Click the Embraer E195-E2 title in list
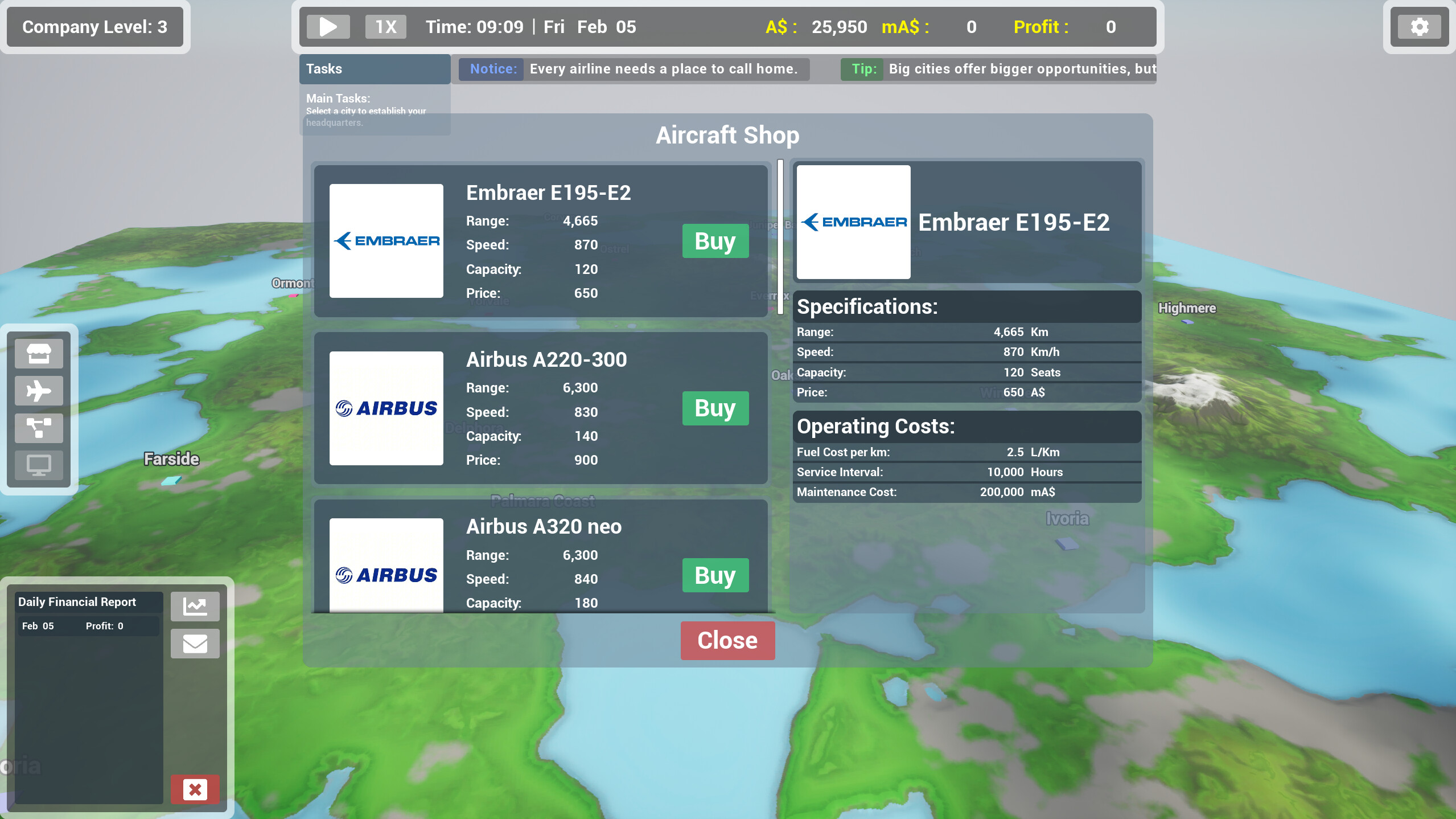The image size is (1456, 819). 548,193
